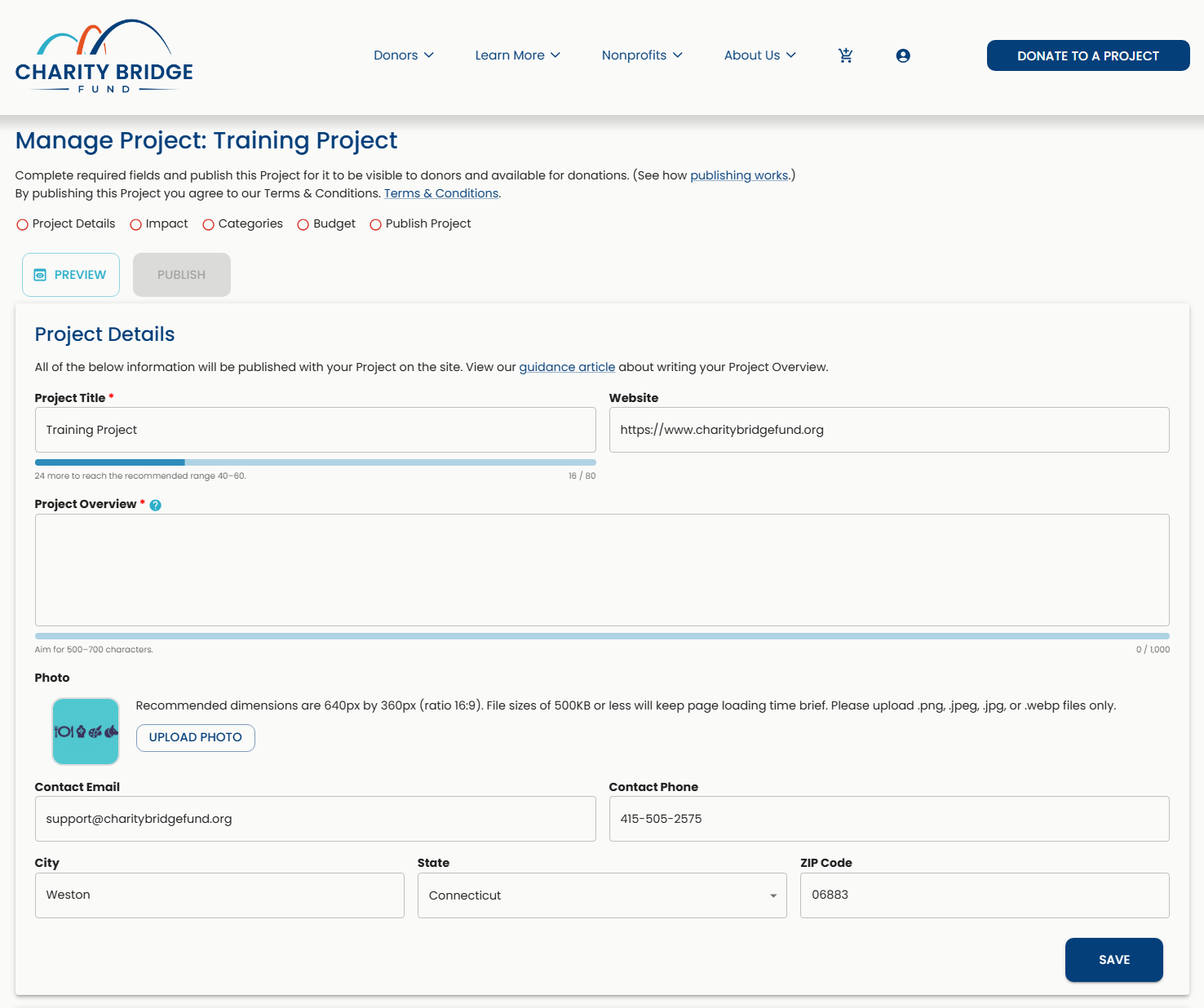Click the "0 / 1,000" character count text
Image resolution: width=1204 pixels, height=1008 pixels.
coord(1153,650)
